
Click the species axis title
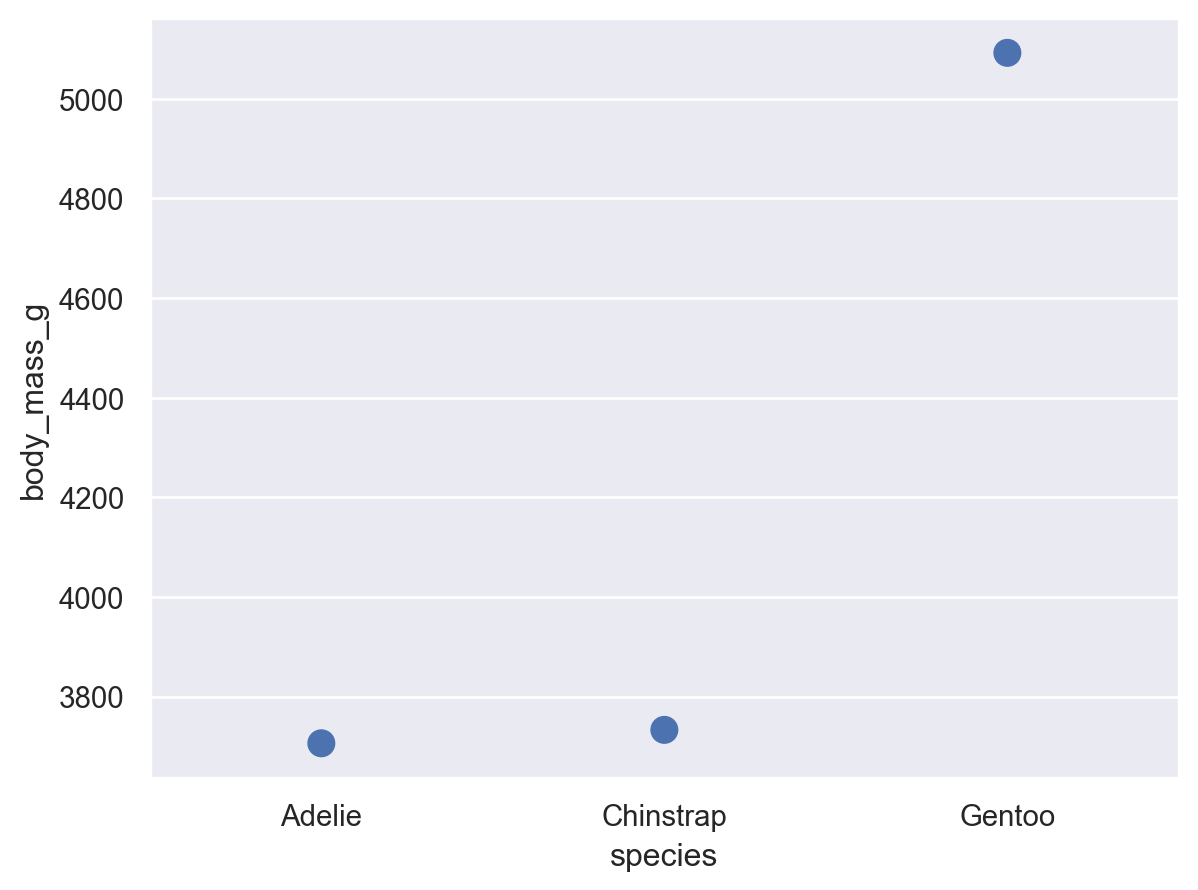663,856
